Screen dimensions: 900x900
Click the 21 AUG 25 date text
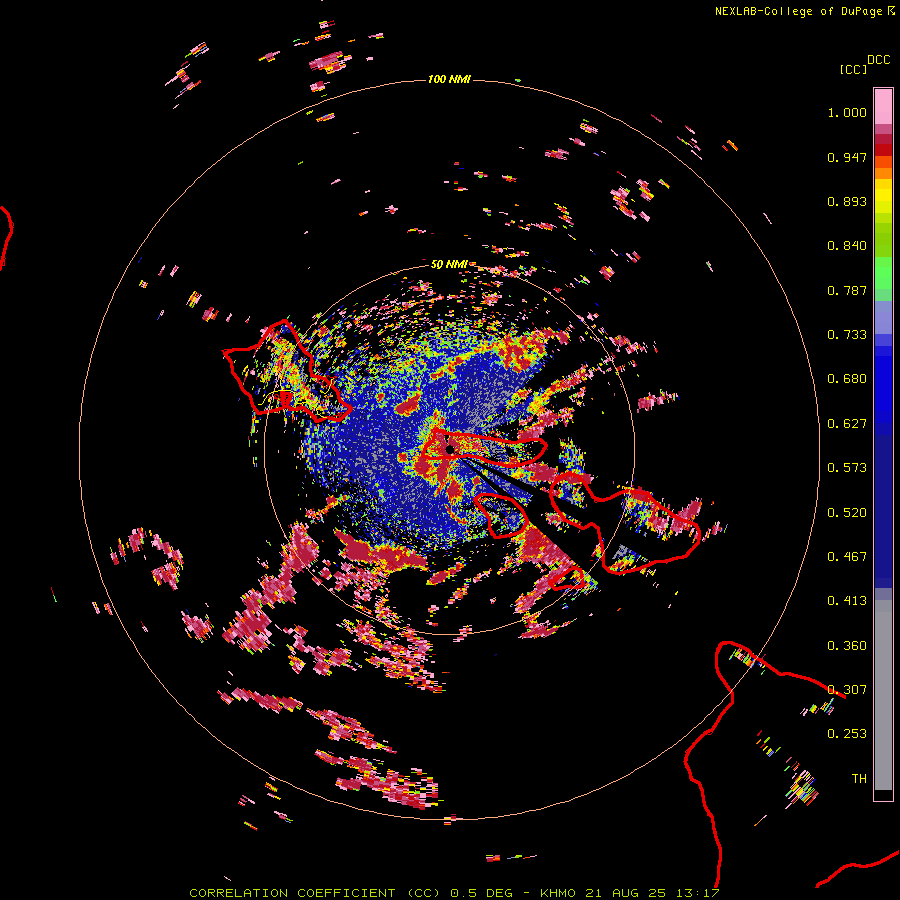pos(626,893)
